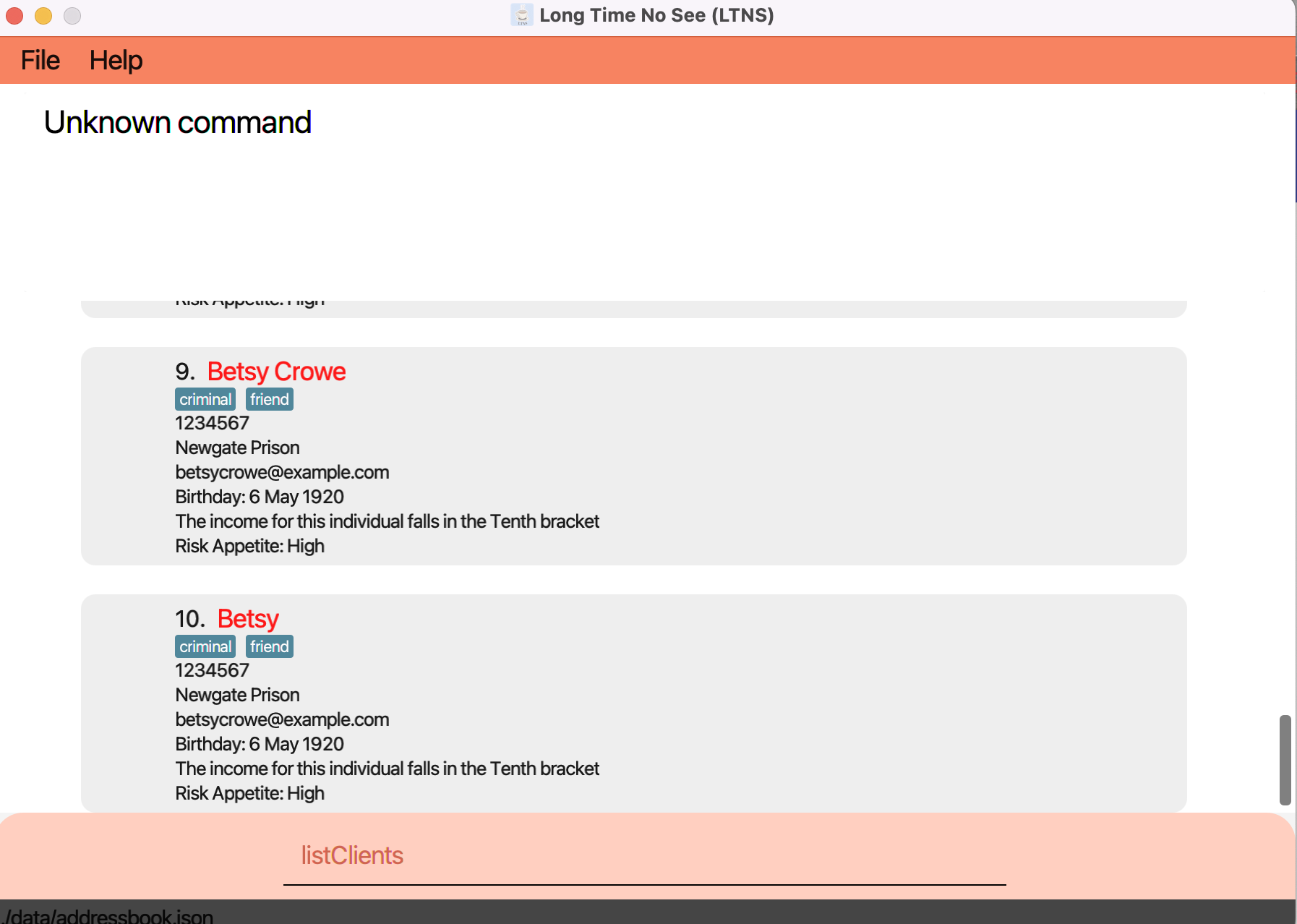This screenshot has width=1297, height=924.
Task: Open the File menu
Action: [x=40, y=60]
